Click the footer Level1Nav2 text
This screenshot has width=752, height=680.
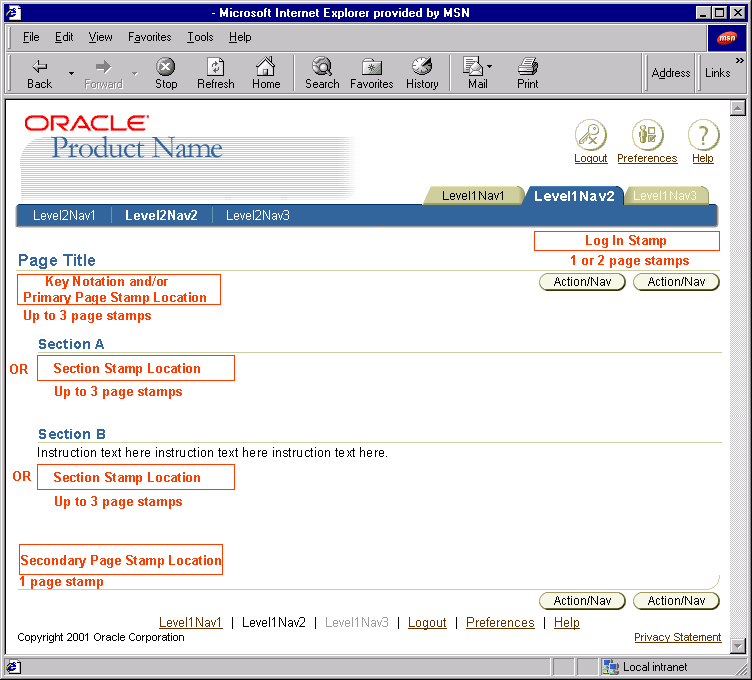[x=273, y=622]
